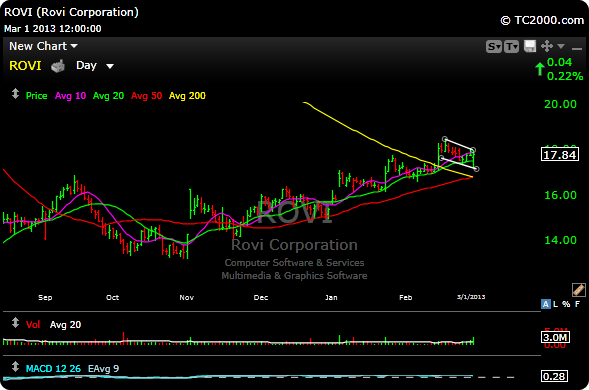Viewport: 589px width, 390px height.
Task: Select the Avg 50 moving average label
Action: pyautogui.click(x=146, y=96)
